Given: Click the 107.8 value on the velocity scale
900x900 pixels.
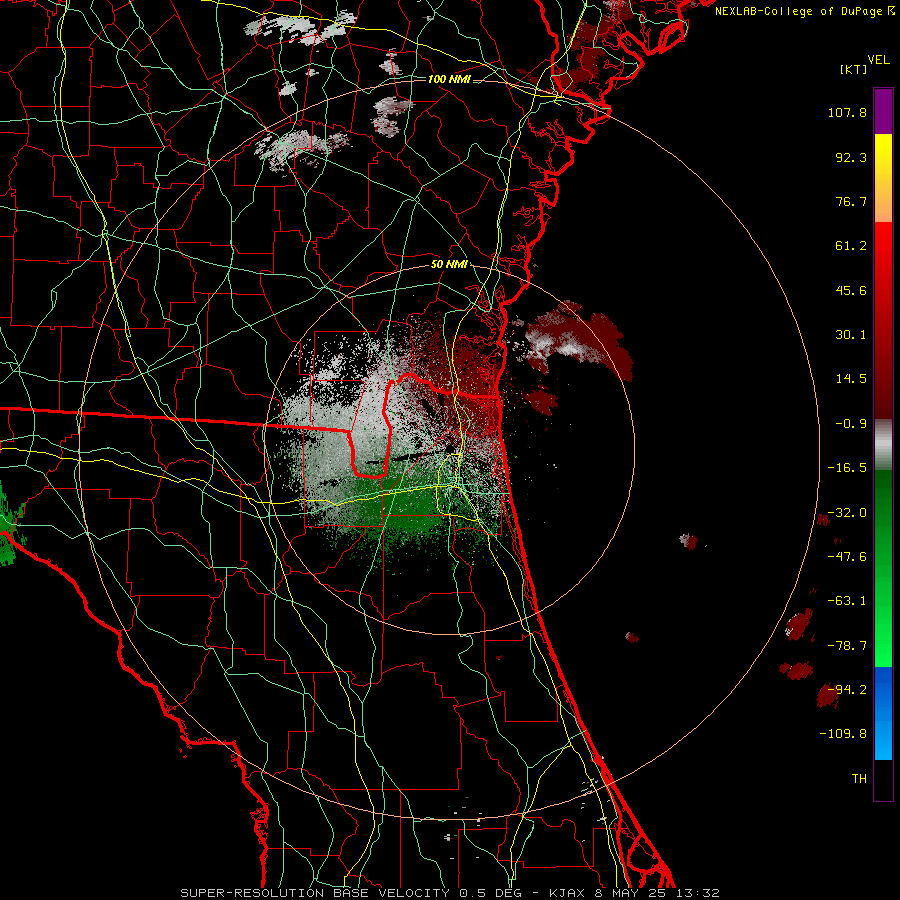Looking at the screenshot, I should (847, 112).
